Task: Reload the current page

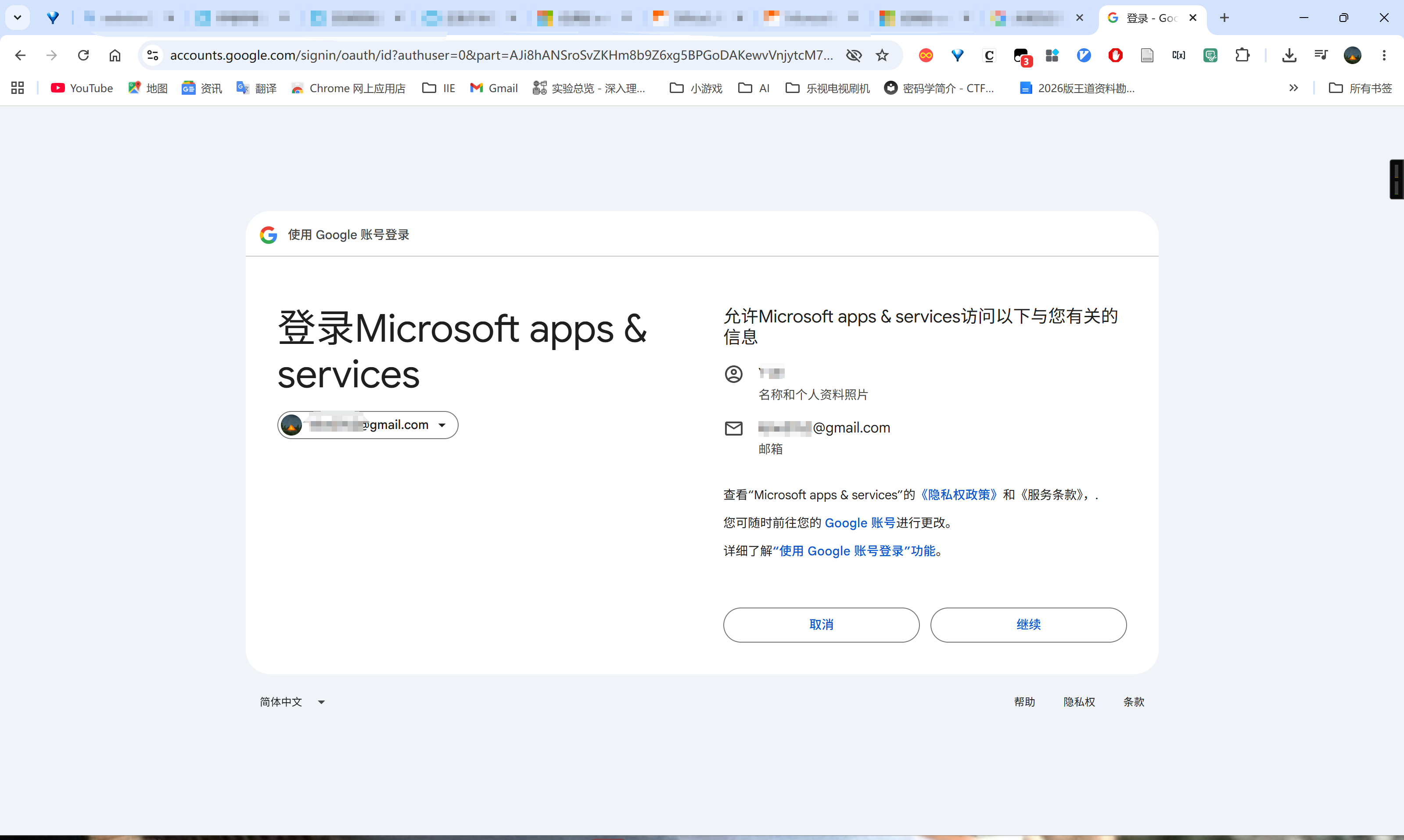Action: [x=83, y=55]
